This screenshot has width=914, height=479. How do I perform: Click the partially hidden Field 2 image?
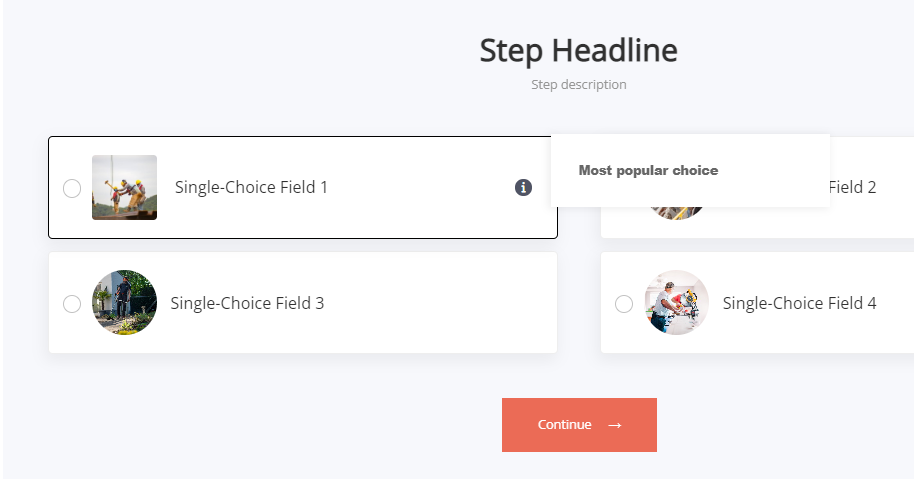point(676,213)
